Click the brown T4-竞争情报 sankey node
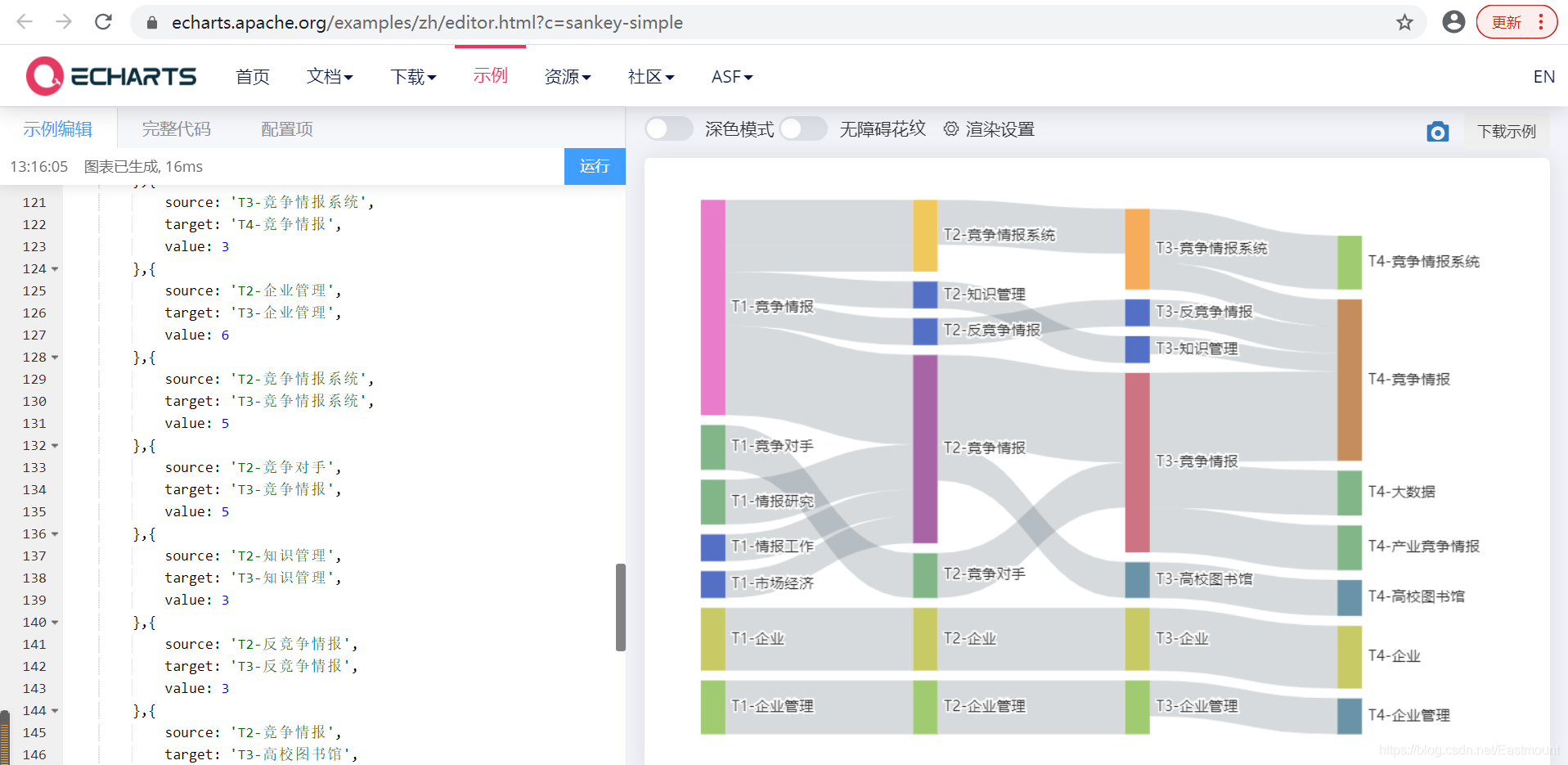This screenshot has width=1568, height=765. [1350, 380]
